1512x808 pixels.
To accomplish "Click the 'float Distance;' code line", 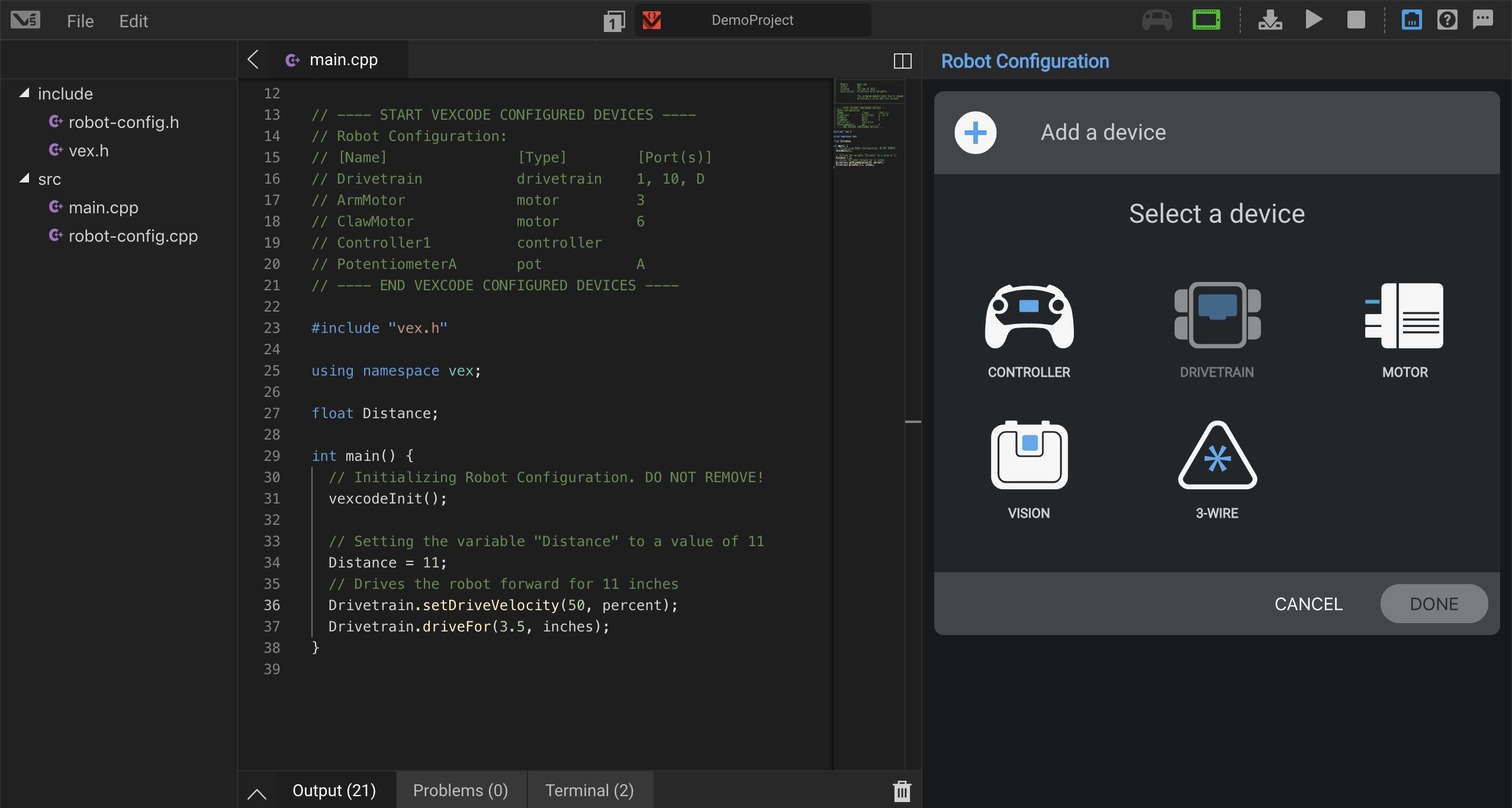I will (375, 413).
